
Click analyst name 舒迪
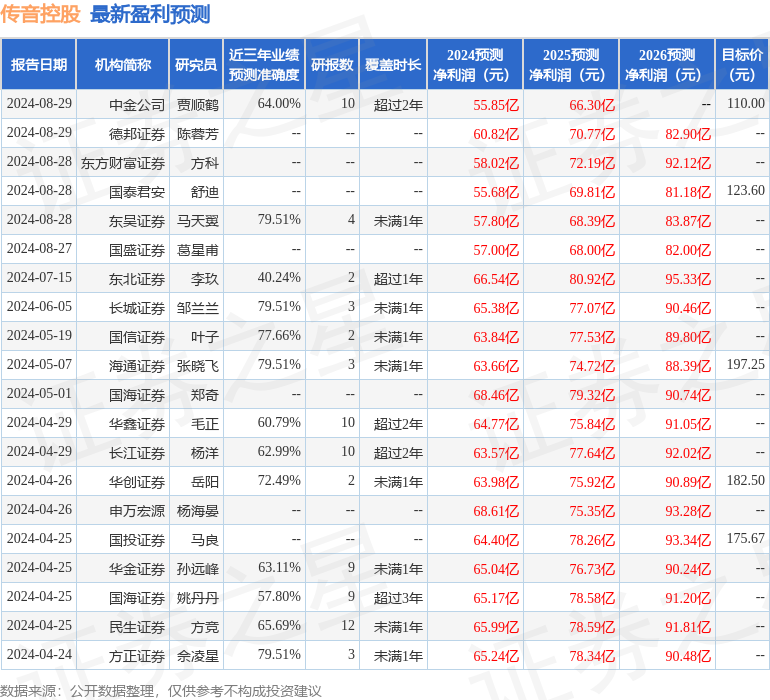[x=205, y=192]
